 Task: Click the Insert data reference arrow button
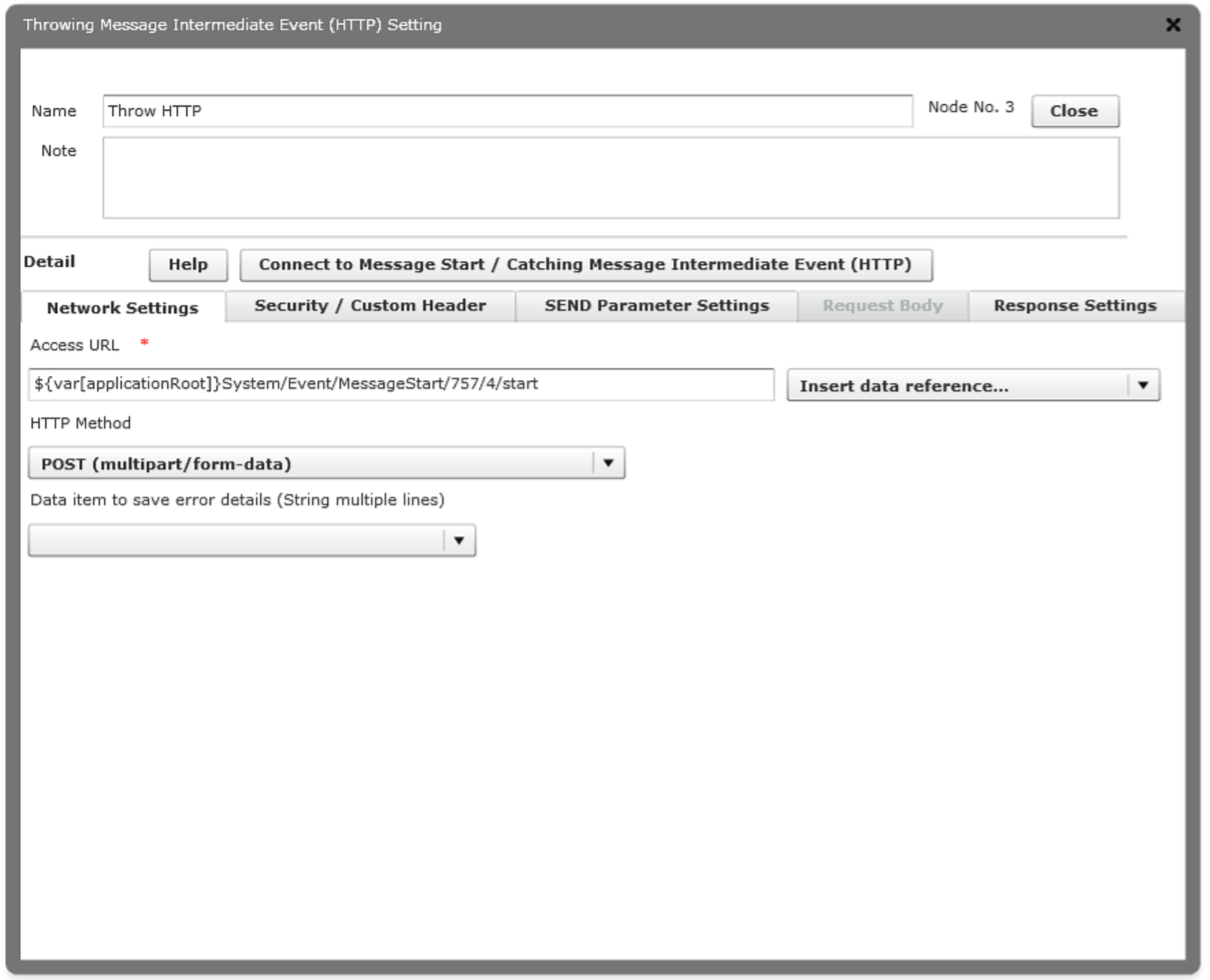pos(1143,385)
